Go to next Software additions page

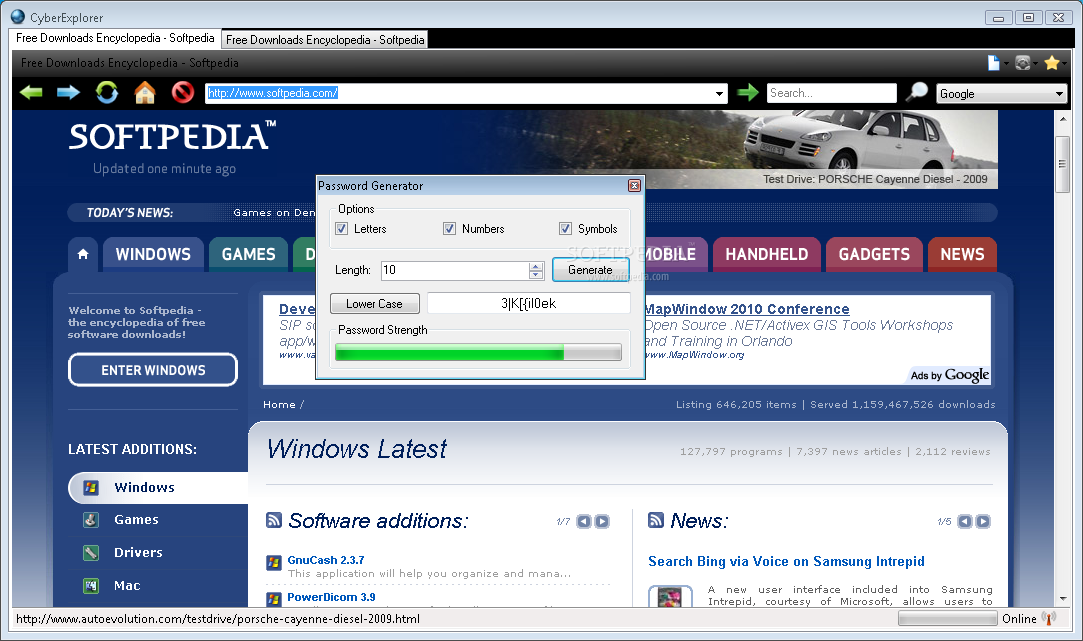pos(602,522)
